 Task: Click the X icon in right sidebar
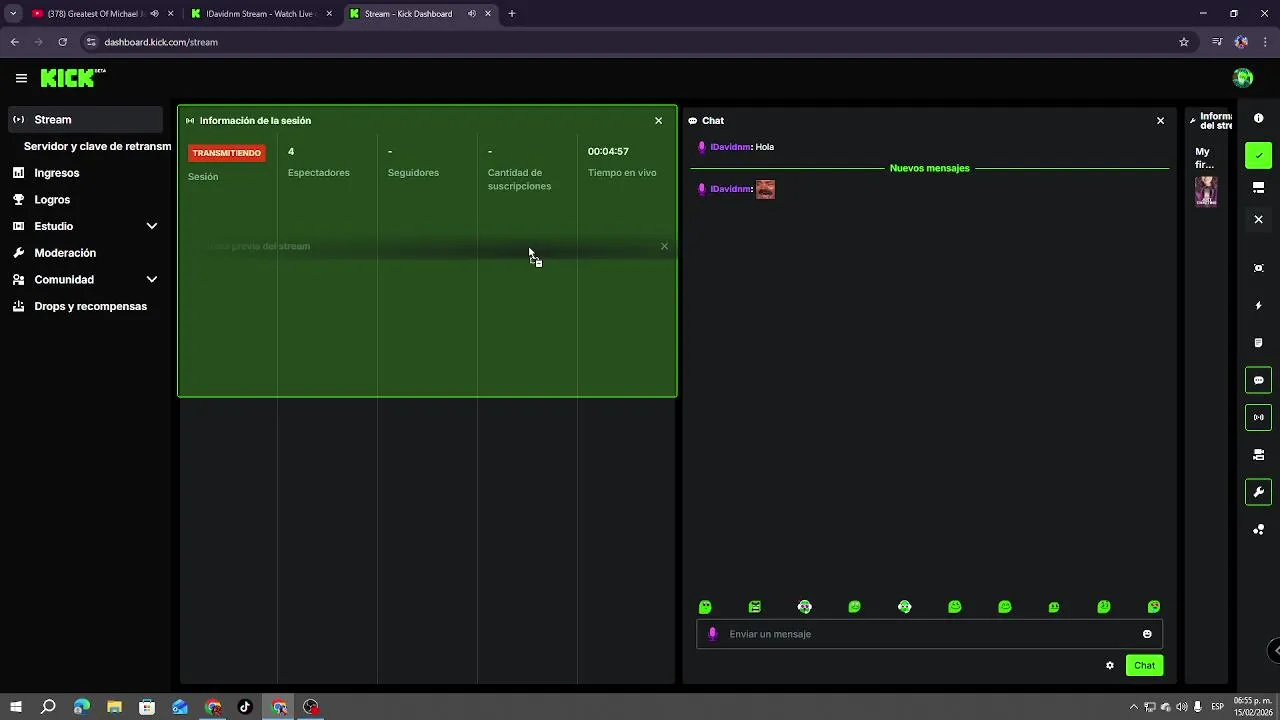(1259, 219)
